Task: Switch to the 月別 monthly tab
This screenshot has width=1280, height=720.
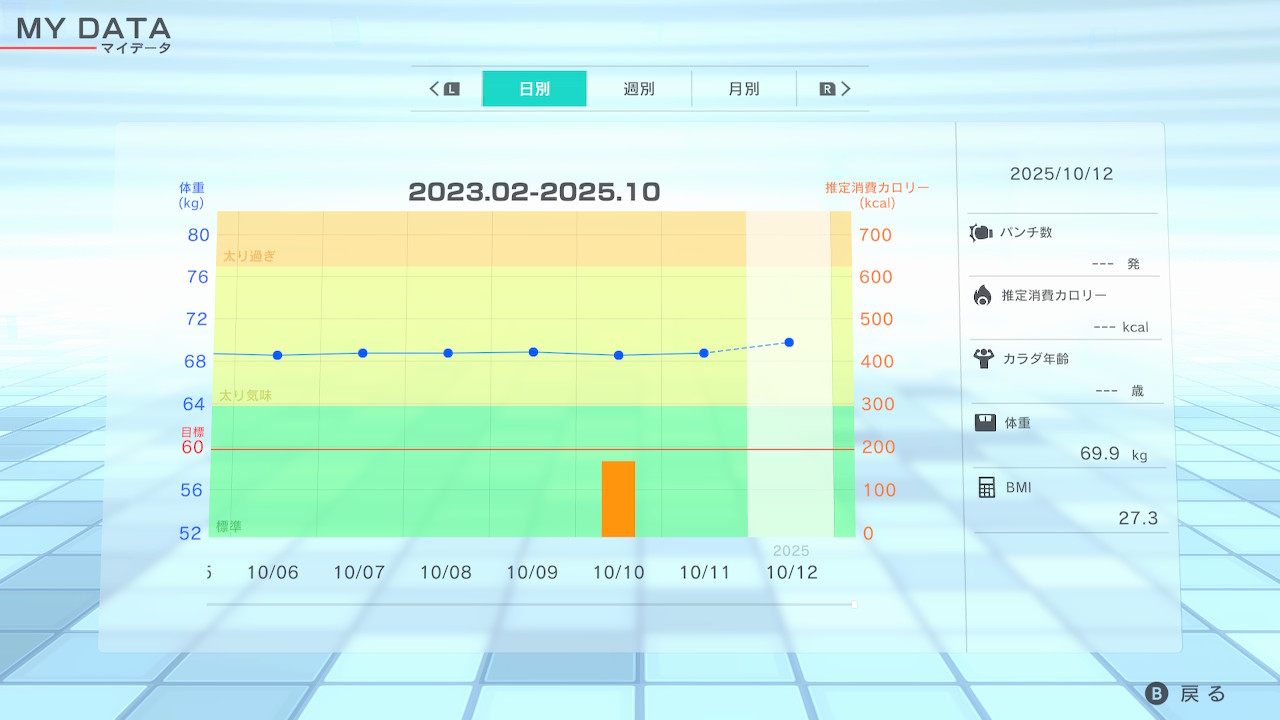Action: (743, 89)
